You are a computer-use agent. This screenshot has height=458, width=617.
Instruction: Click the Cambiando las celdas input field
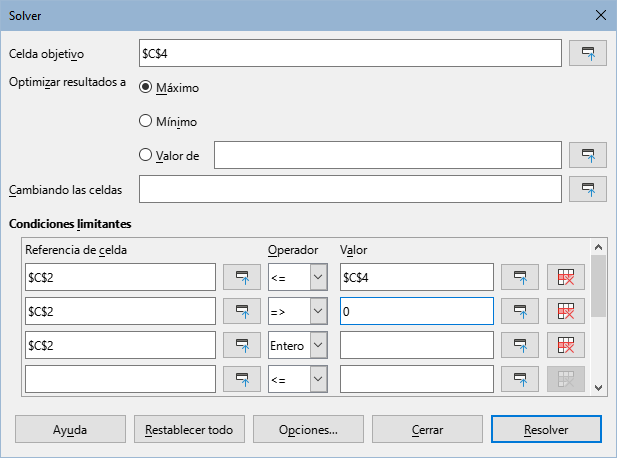click(350, 189)
